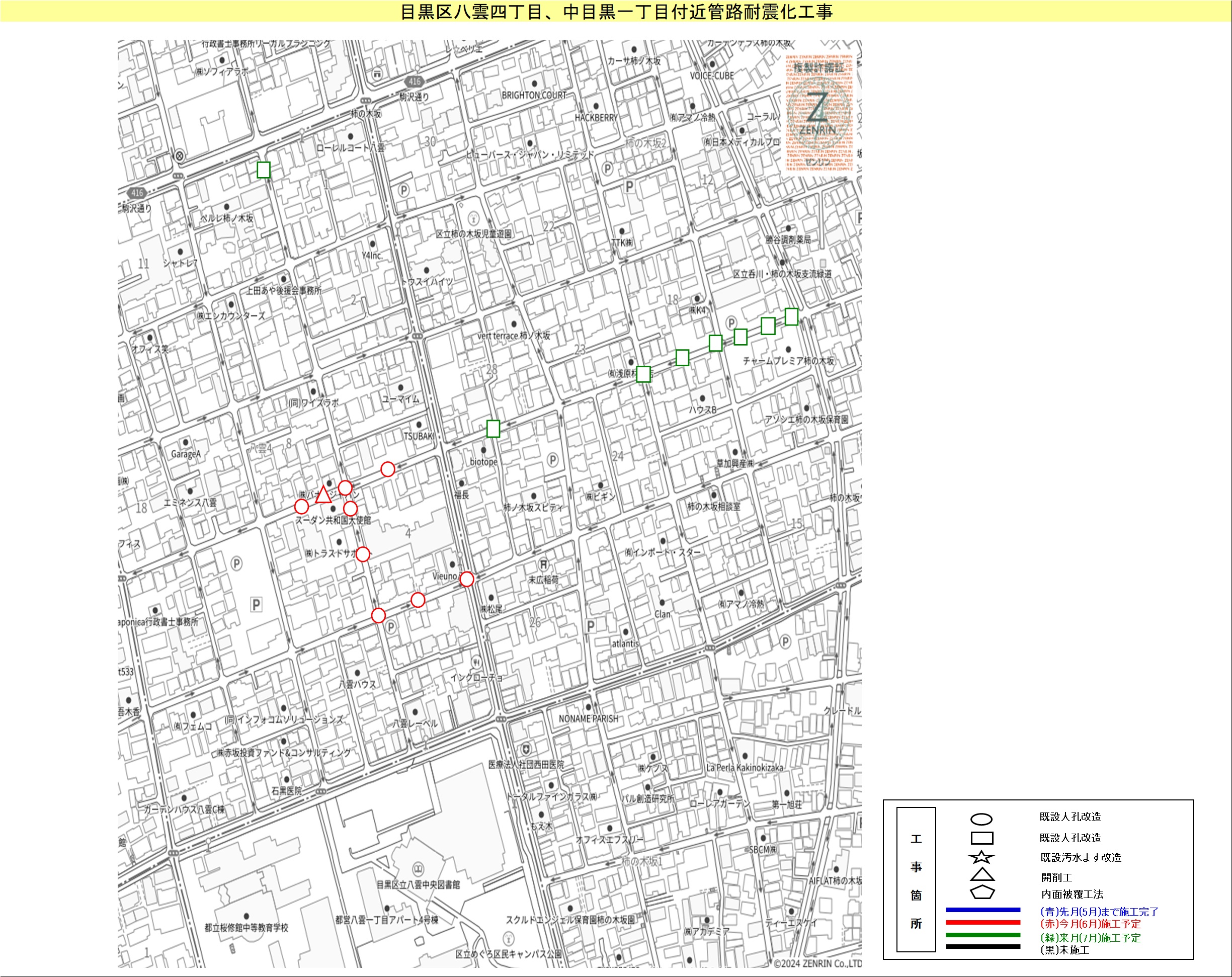Click the green square beside ㈲浅原
The height and width of the screenshot is (977, 1232).
643,374
